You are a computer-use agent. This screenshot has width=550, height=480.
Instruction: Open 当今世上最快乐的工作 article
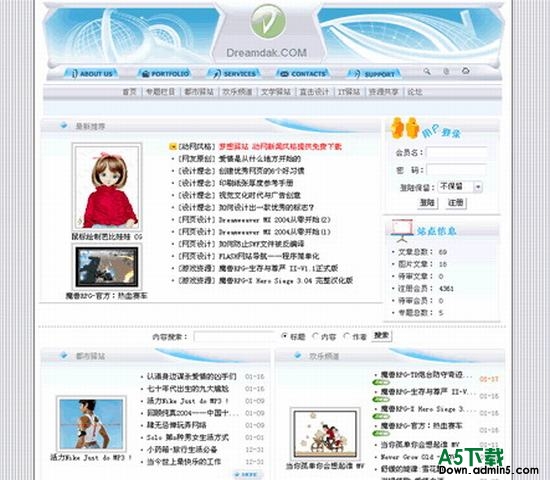click(184, 462)
